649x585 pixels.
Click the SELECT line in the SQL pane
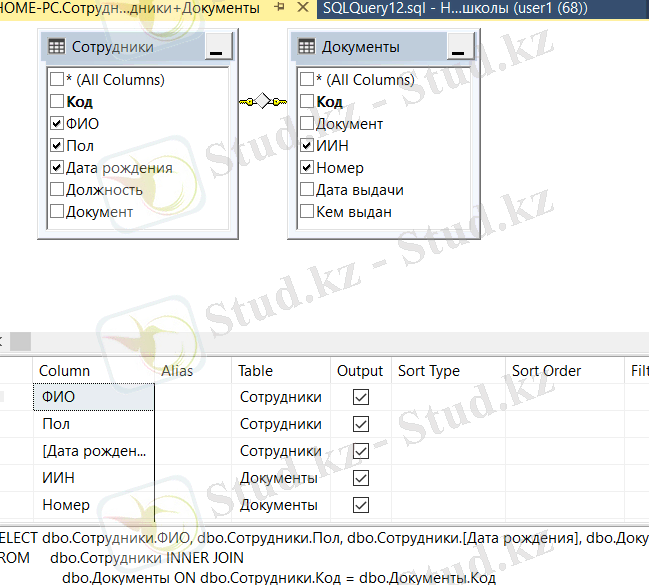324,538
